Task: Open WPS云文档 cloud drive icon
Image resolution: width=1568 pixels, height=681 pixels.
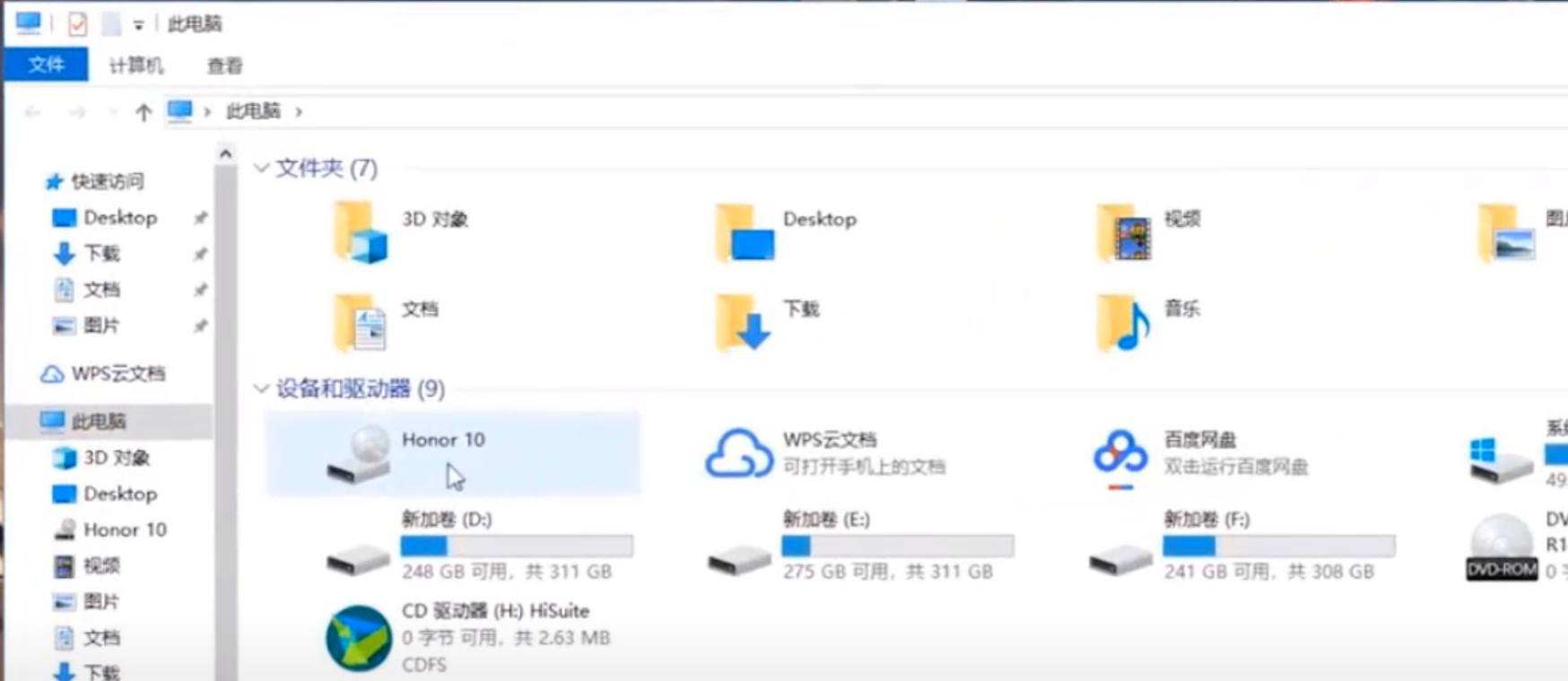Action: pos(738,454)
